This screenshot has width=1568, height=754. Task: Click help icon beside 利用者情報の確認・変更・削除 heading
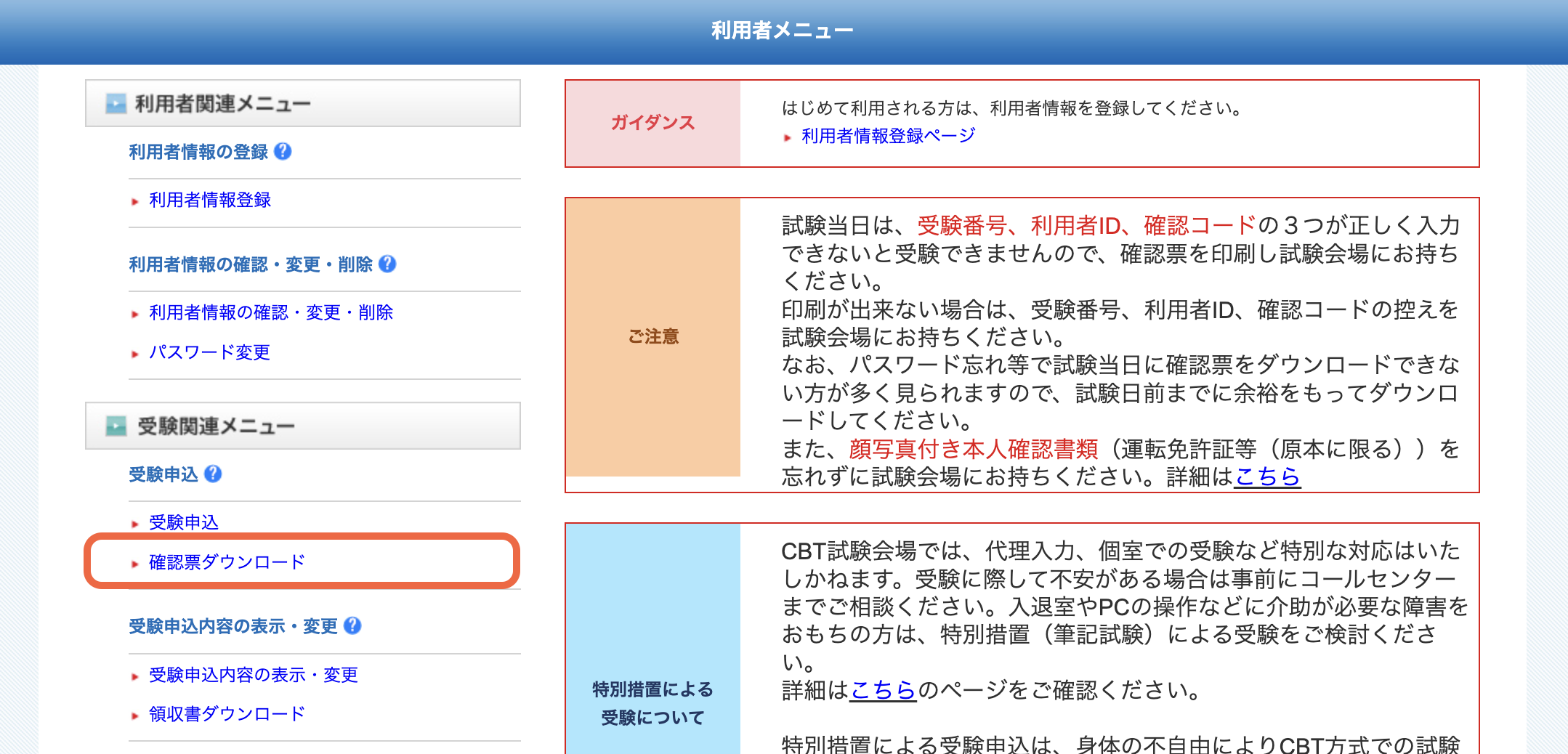[x=387, y=264]
